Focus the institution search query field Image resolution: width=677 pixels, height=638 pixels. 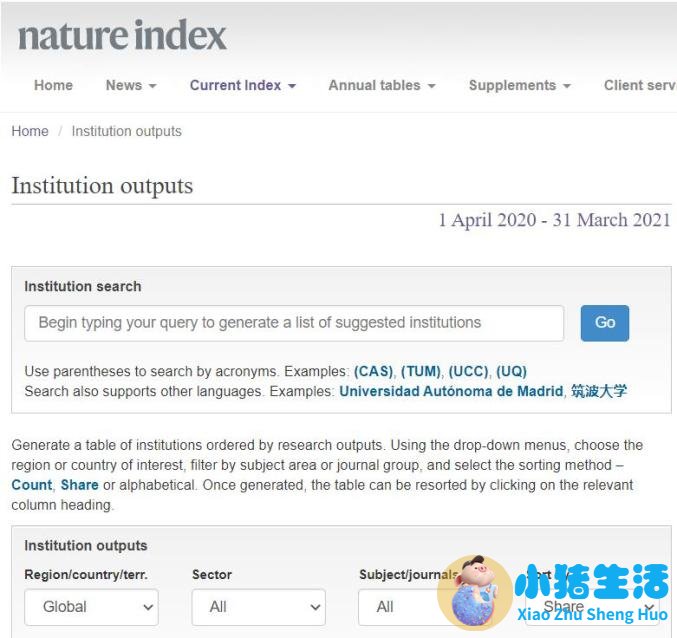pyautogui.click(x=294, y=323)
